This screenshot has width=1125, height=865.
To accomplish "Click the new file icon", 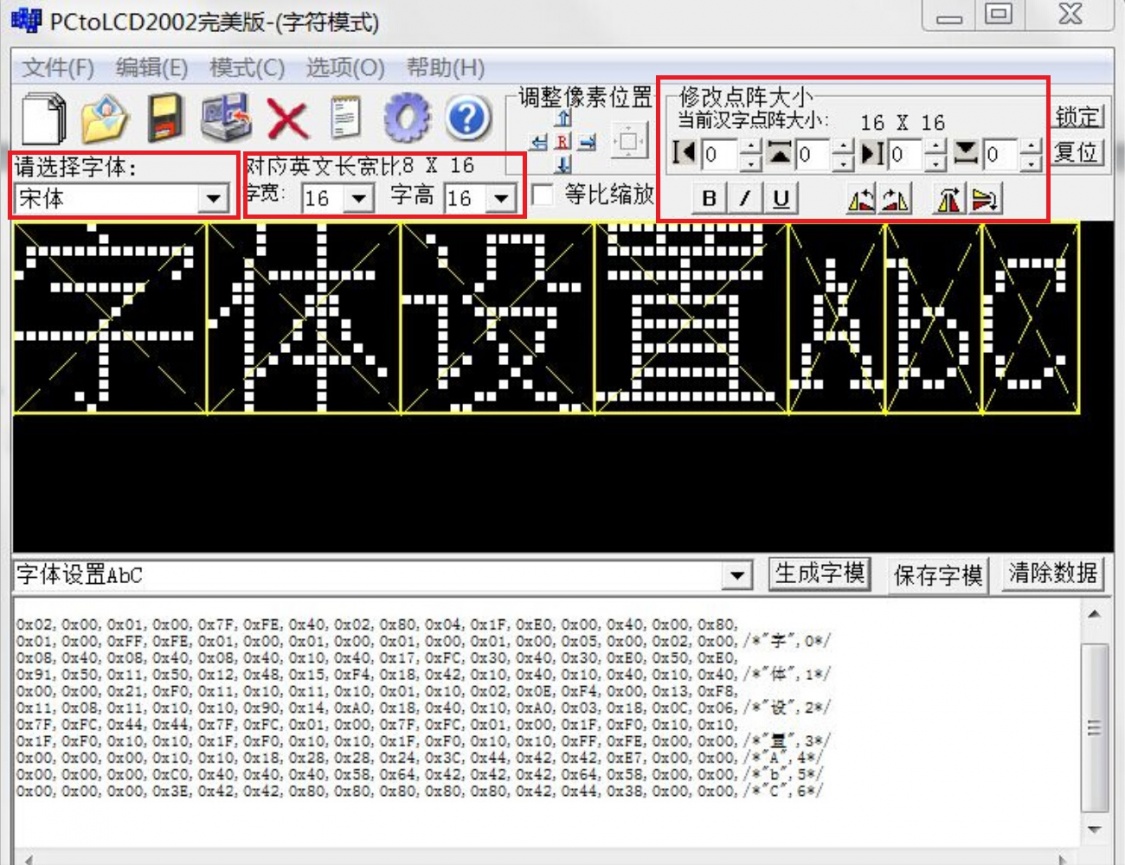I will click(43, 119).
